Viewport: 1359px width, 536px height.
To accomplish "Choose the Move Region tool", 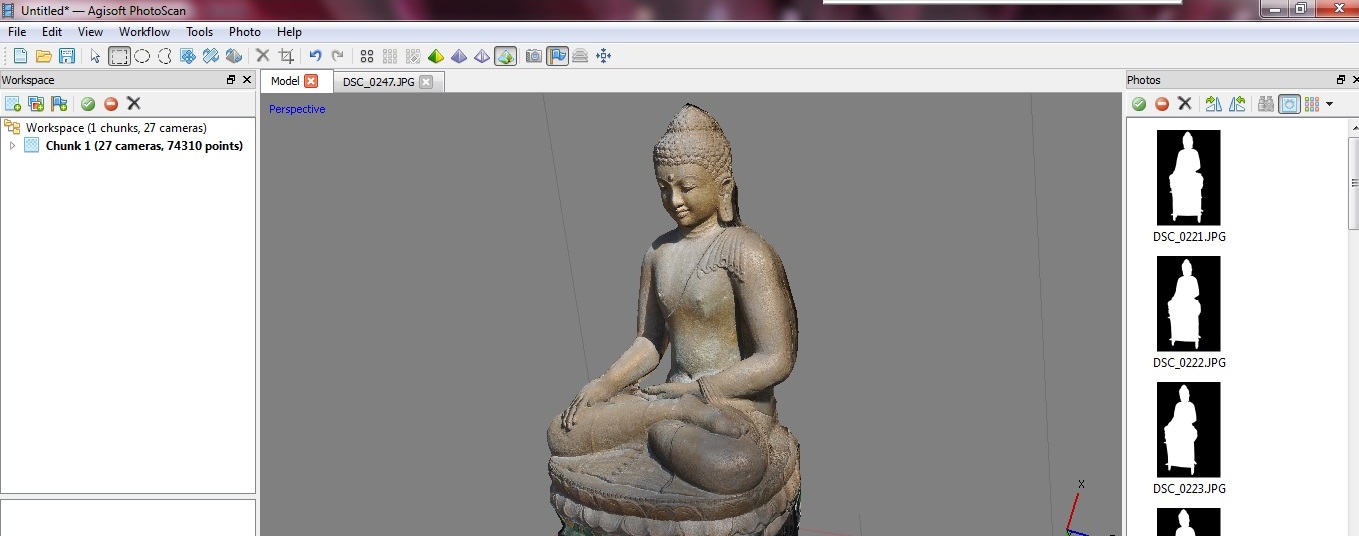I will [188, 56].
